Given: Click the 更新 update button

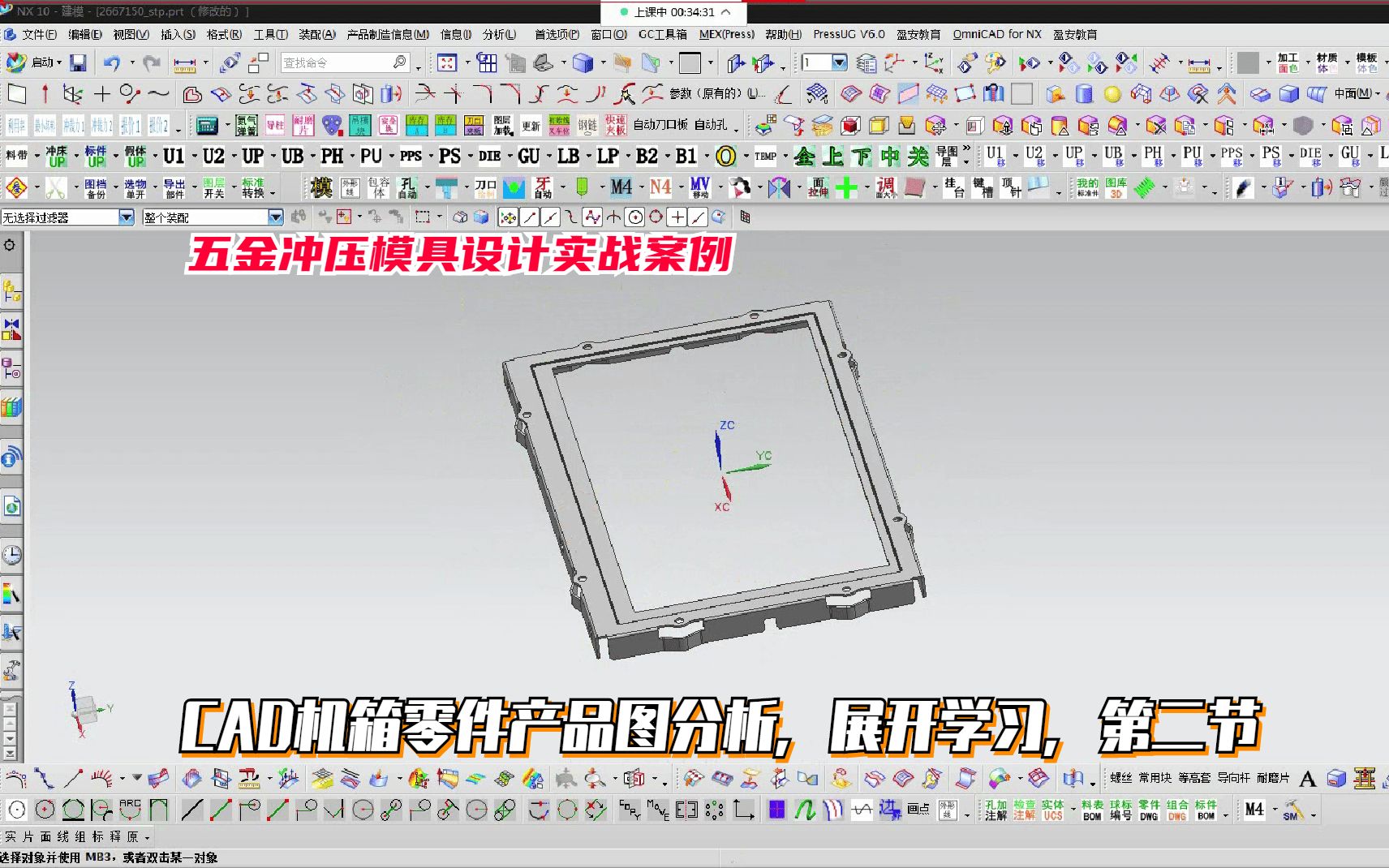Looking at the screenshot, I should coord(531,126).
